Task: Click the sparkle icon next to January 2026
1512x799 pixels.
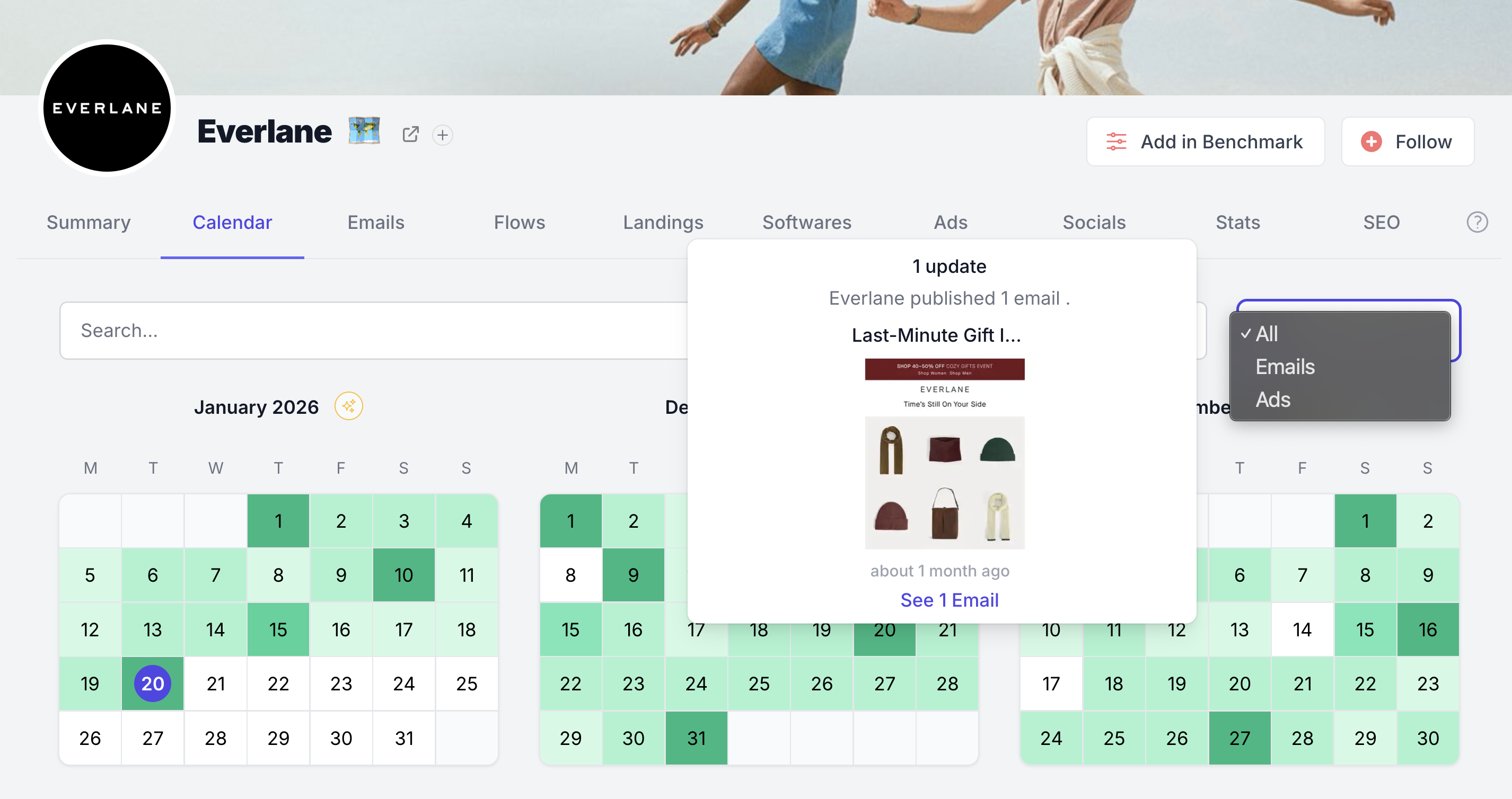Action: coord(349,406)
